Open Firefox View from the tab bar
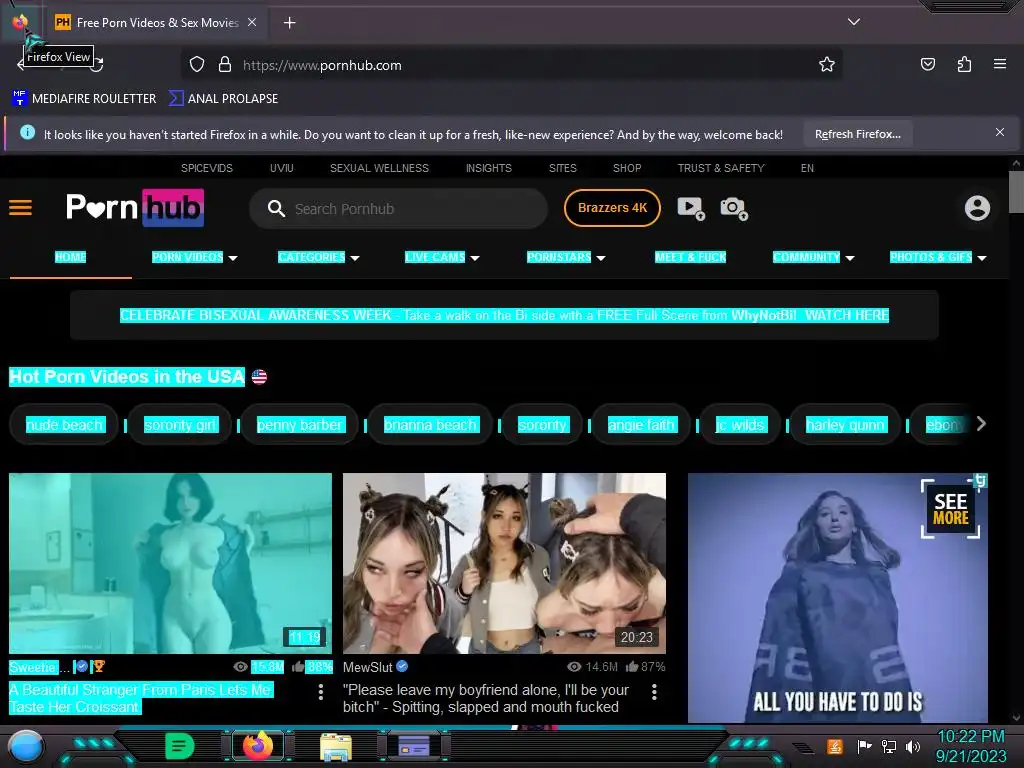The image size is (1024, 768). coord(20,22)
